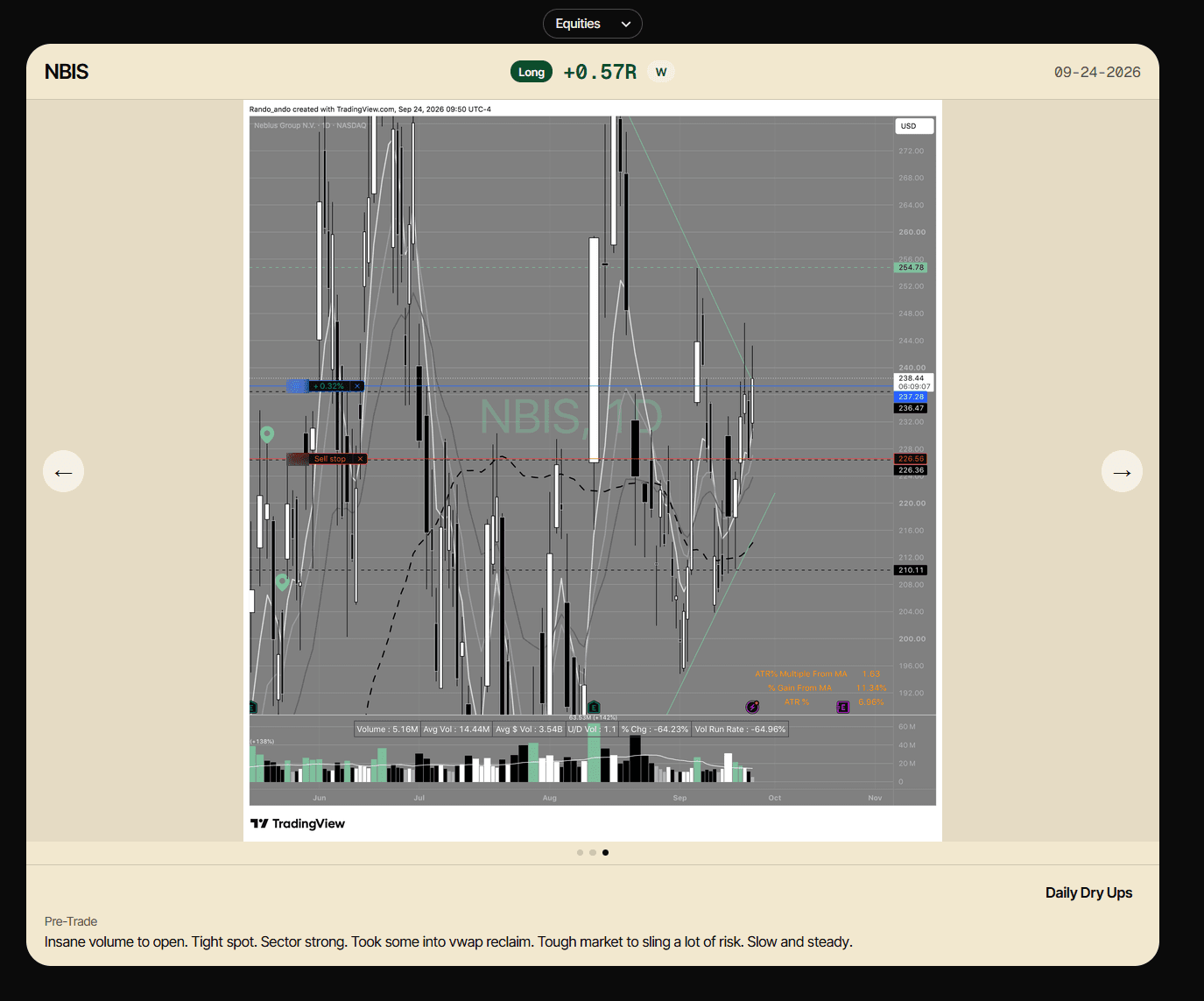Close the Sell stop order label
The width and height of the screenshot is (1204, 1001).
click(x=360, y=459)
